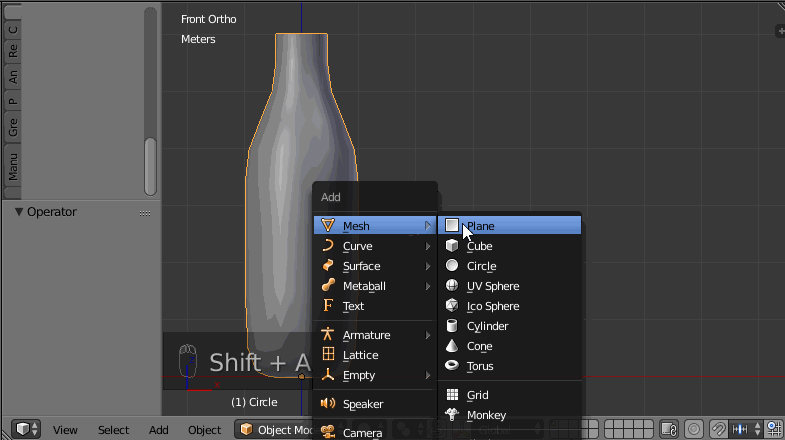This screenshot has width=785, height=440.
Task: Add a Cone mesh
Action: pyautogui.click(x=509, y=346)
